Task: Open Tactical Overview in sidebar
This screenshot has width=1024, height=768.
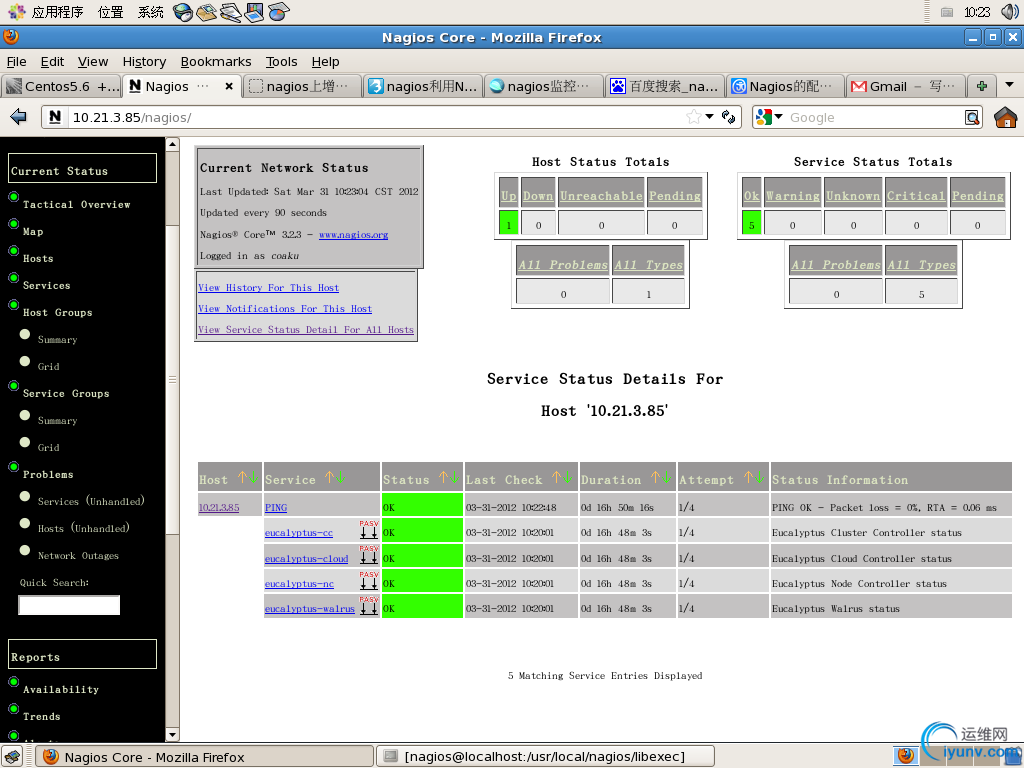Action: [76, 204]
